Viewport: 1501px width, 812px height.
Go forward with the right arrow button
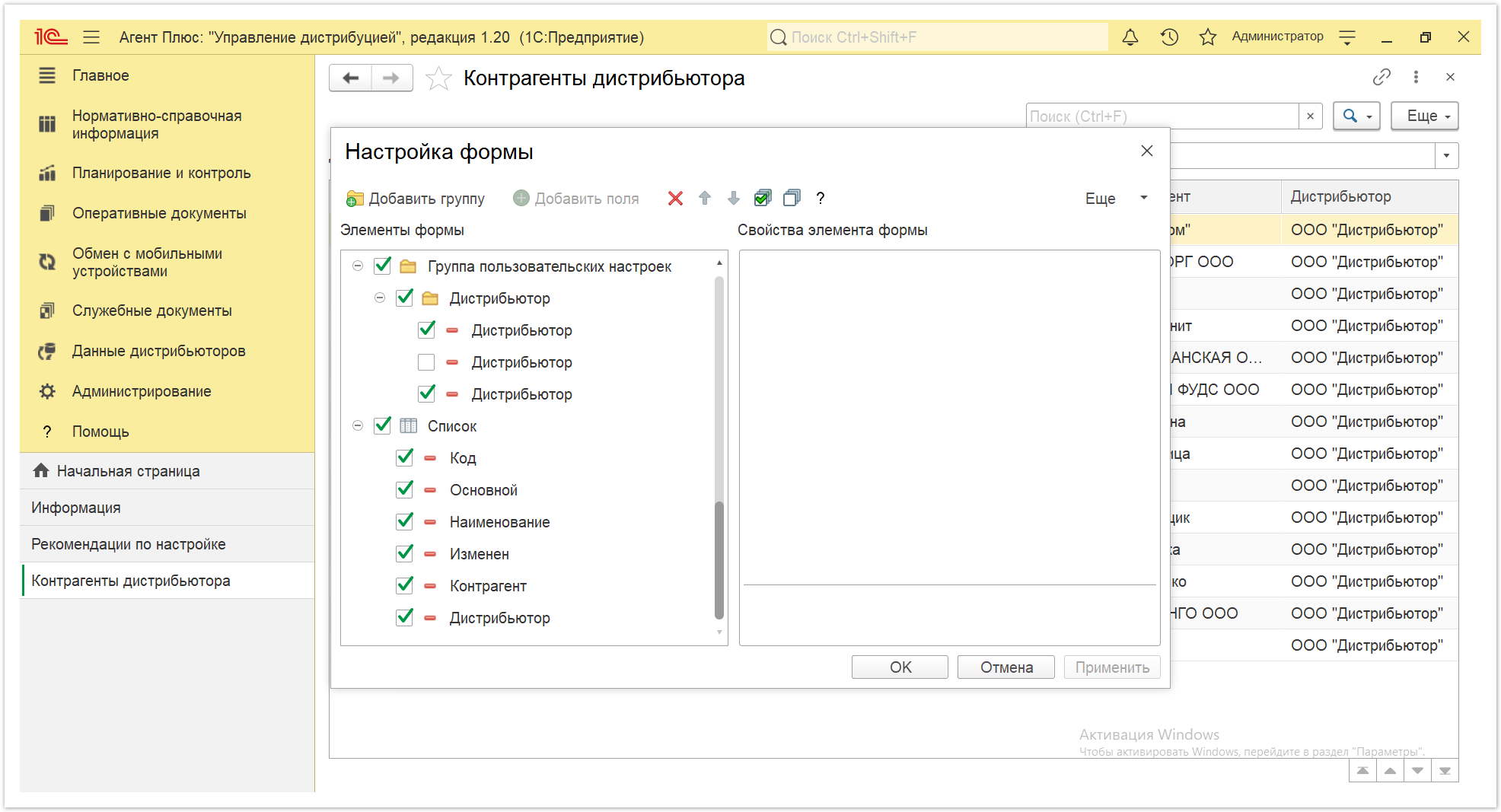pyautogui.click(x=391, y=78)
